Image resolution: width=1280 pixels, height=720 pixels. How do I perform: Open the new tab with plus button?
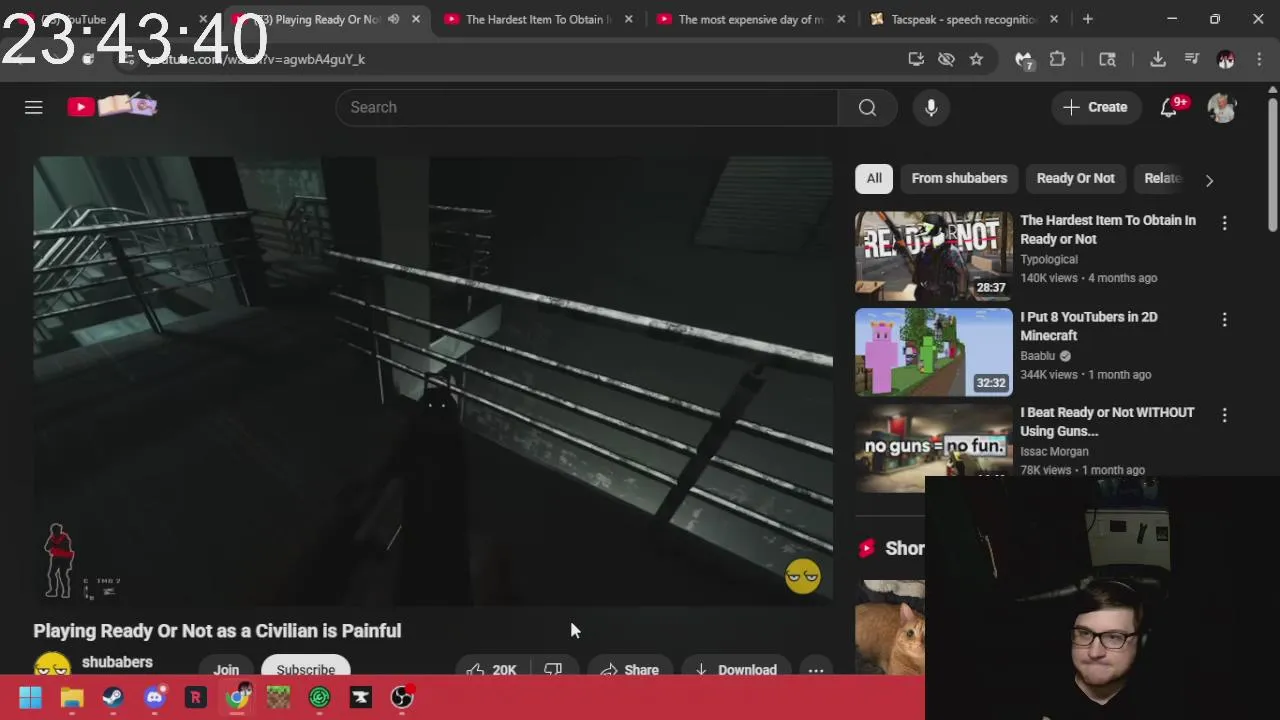pos(1087,19)
